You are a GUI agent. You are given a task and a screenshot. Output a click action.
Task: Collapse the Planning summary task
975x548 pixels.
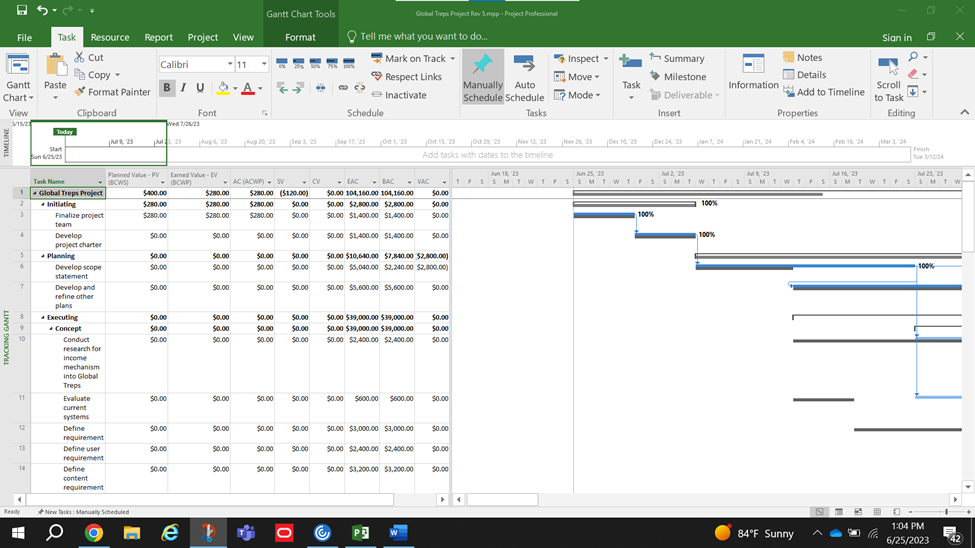pyautogui.click(x=43, y=256)
